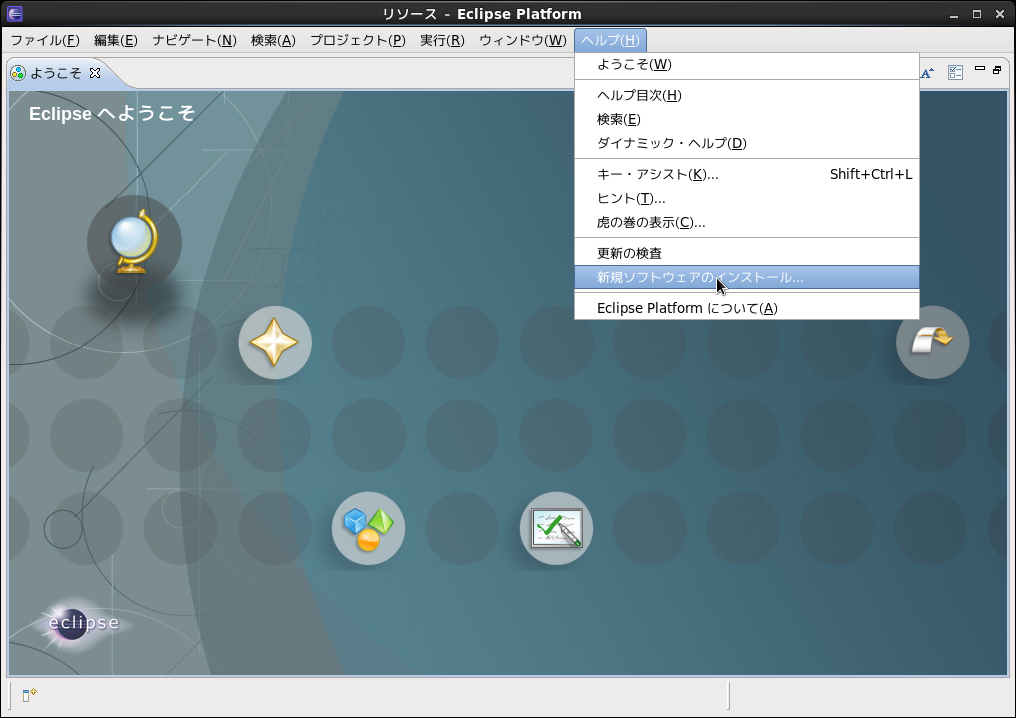Image resolution: width=1016 pixels, height=718 pixels.
Task: Click the Overview globe icon
Action: click(134, 243)
